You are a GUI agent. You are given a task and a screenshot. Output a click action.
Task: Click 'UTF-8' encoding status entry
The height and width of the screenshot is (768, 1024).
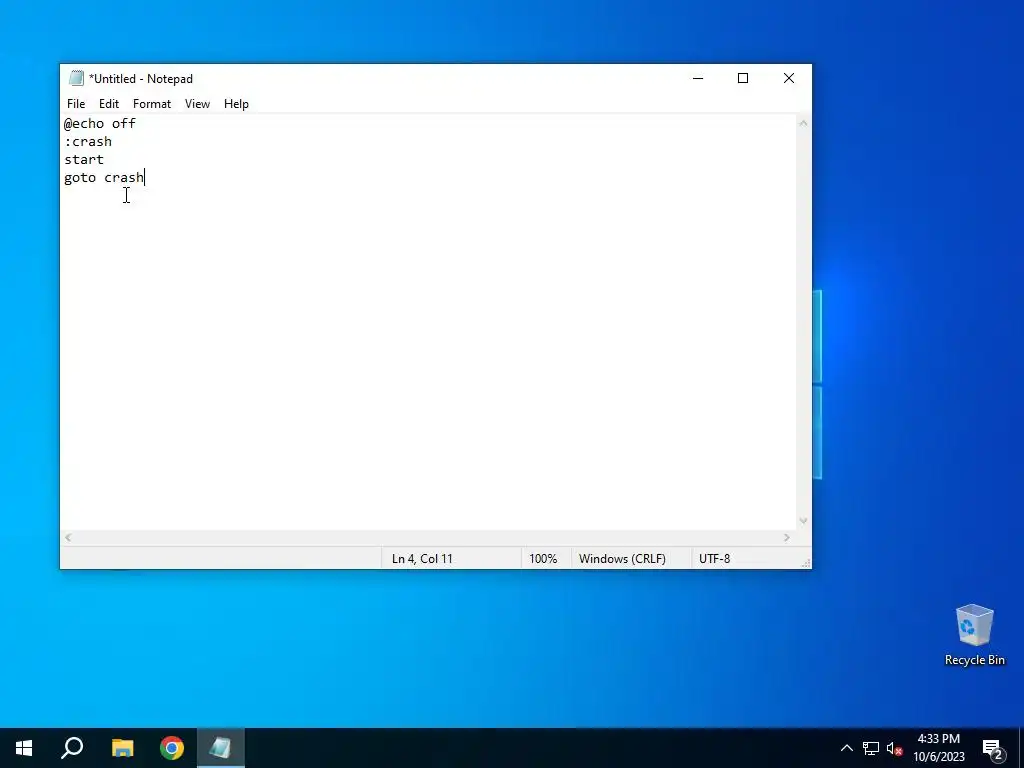[714, 559]
